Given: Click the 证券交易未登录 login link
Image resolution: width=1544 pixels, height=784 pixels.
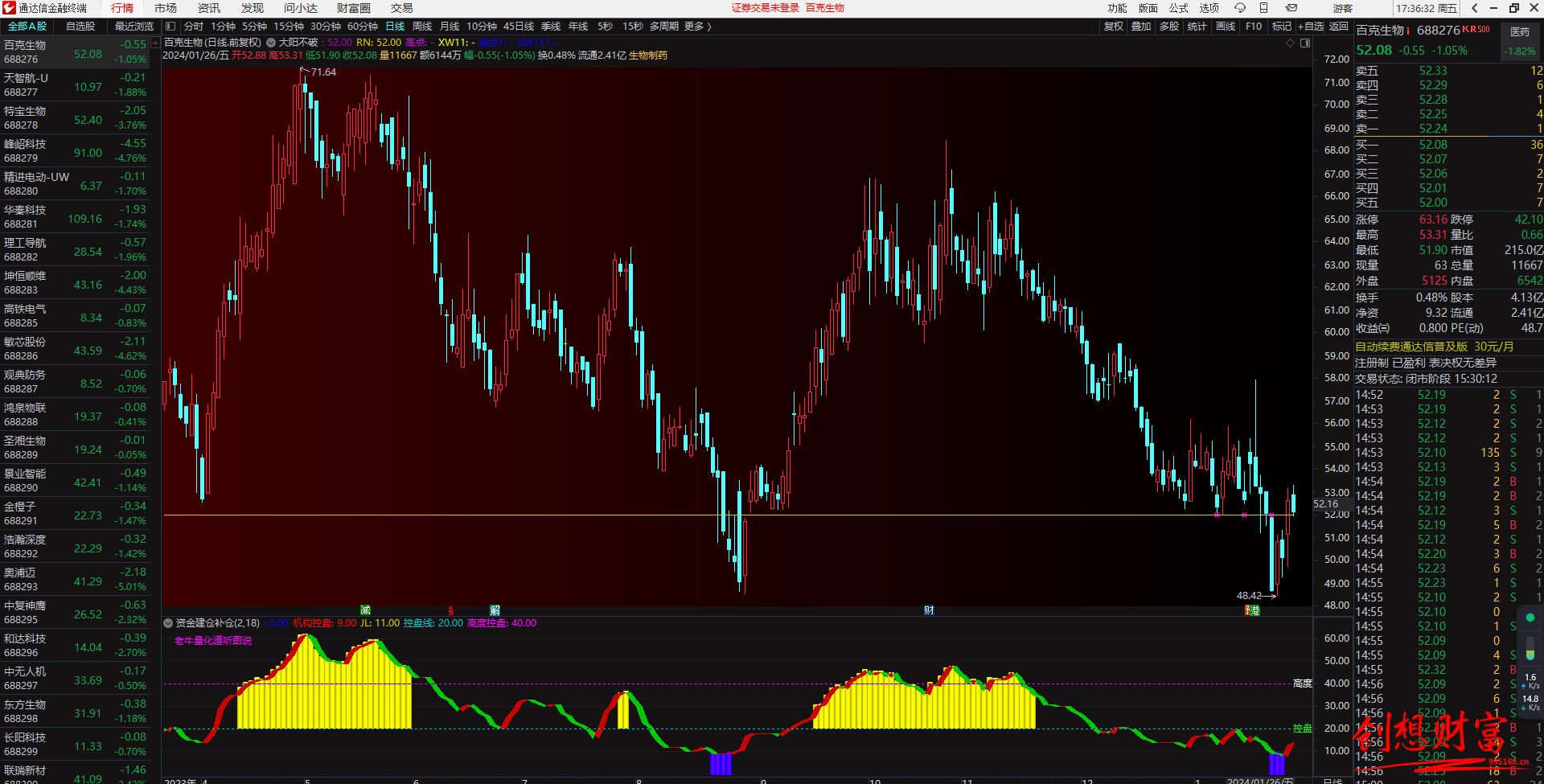Looking at the screenshot, I should click(766, 8).
